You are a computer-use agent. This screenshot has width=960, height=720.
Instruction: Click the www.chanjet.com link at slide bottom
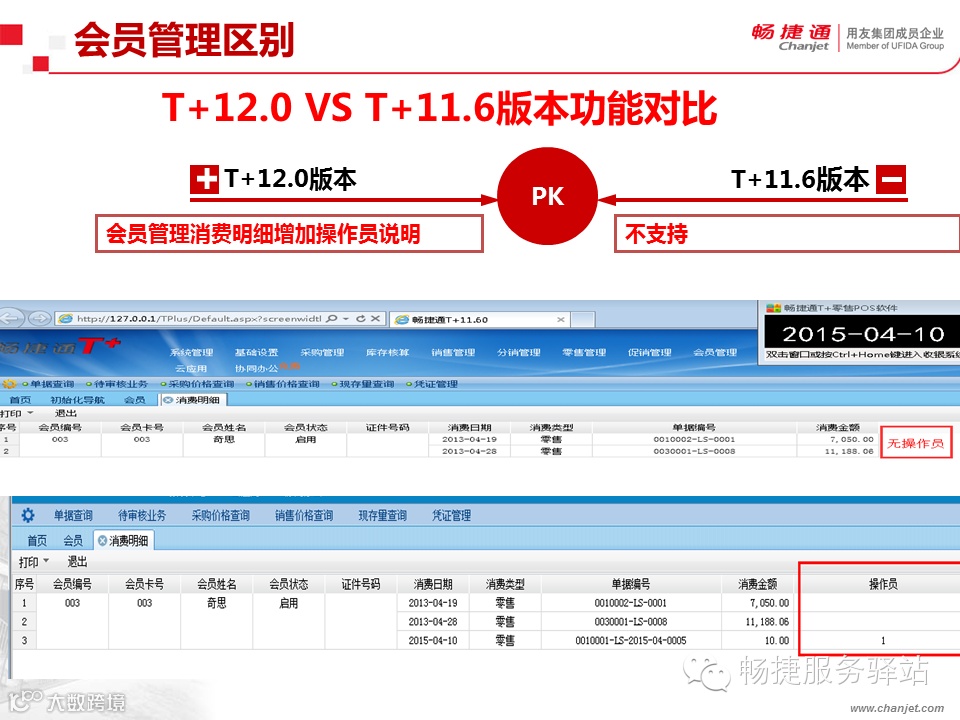897,708
